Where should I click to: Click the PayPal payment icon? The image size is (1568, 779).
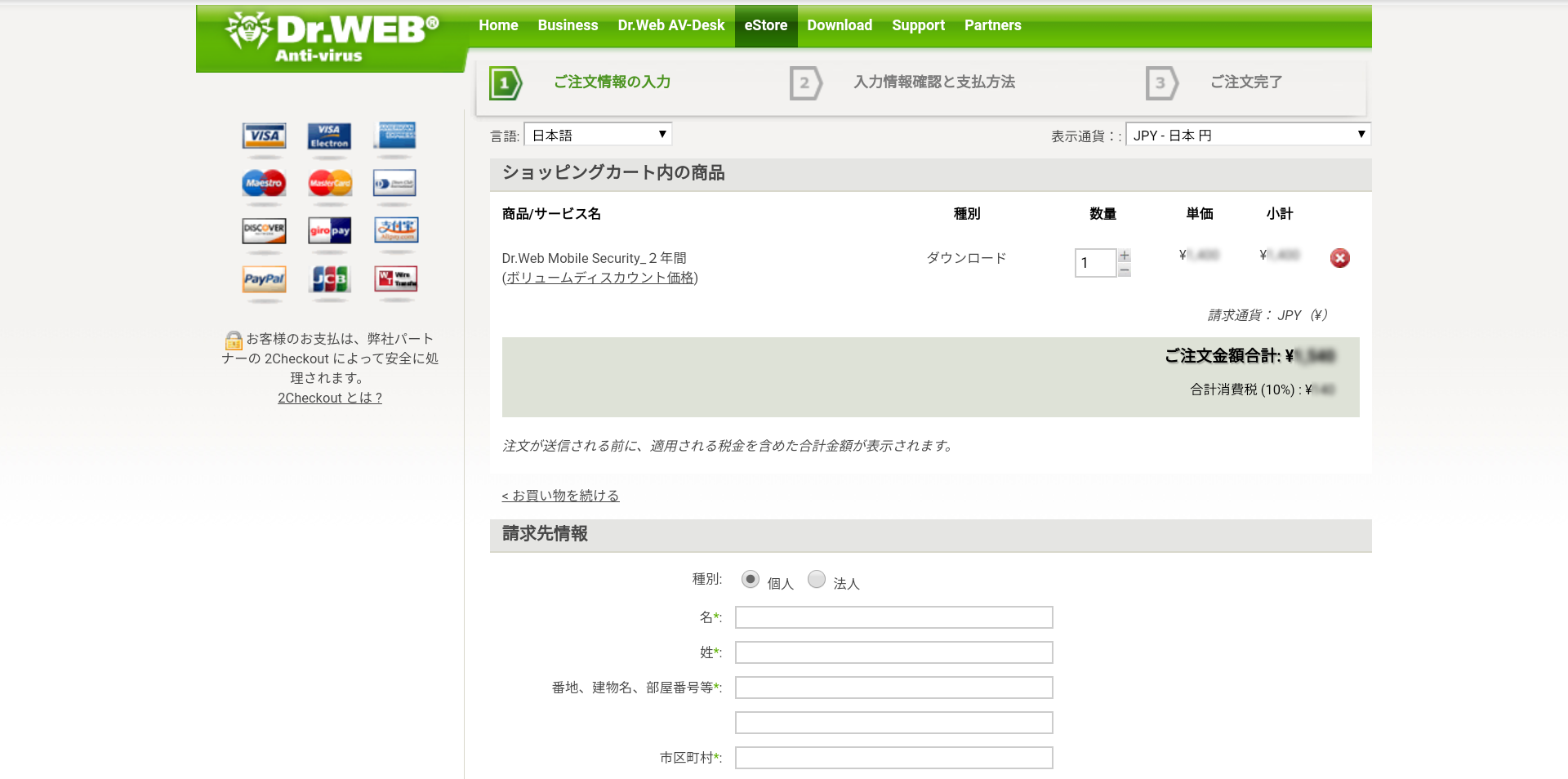[264, 278]
